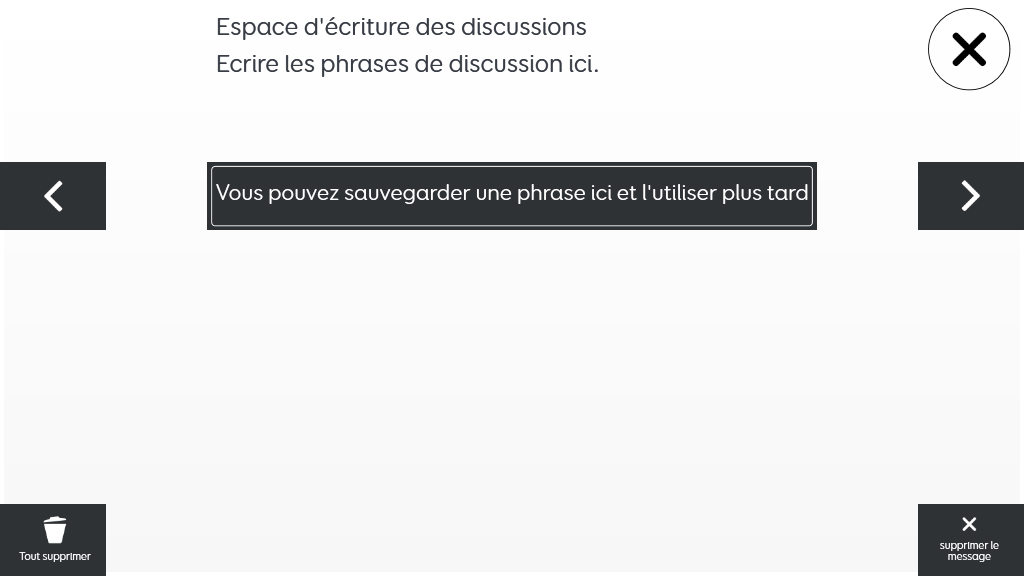The height and width of the screenshot is (576, 1024).
Task: Click the 'Tout supprimer' text label
Action: [55, 556]
